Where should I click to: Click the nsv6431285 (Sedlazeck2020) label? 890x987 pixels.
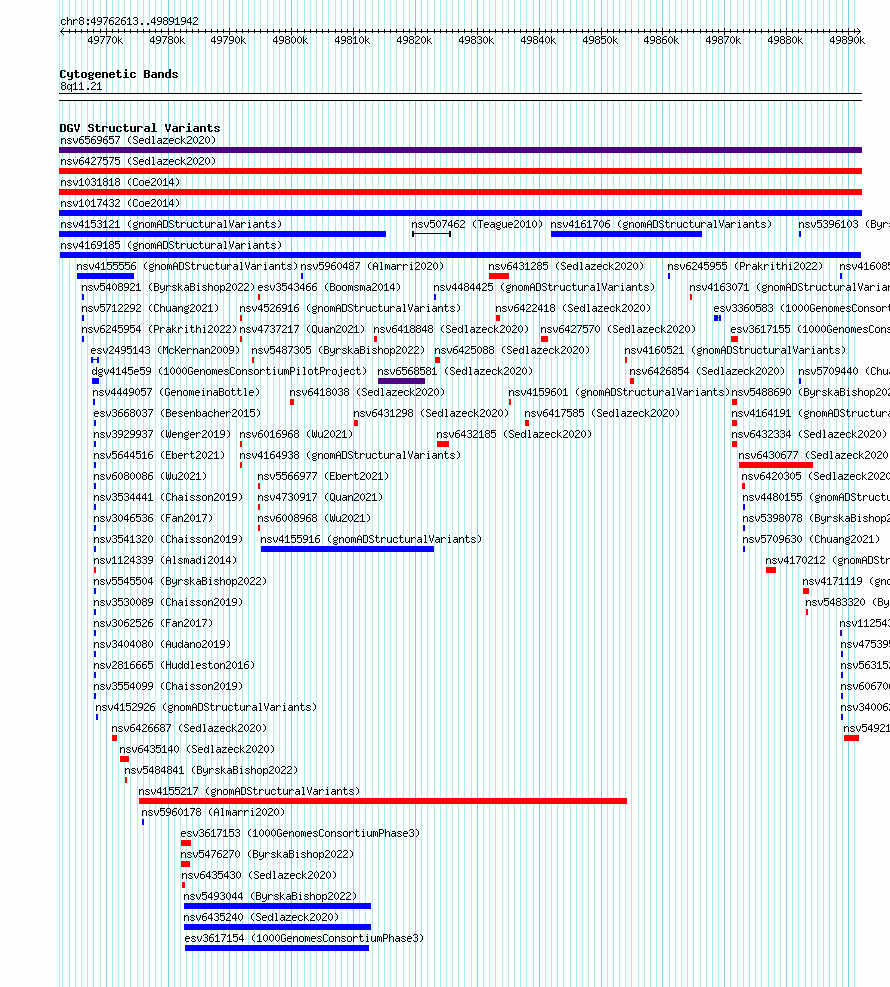(x=566, y=266)
